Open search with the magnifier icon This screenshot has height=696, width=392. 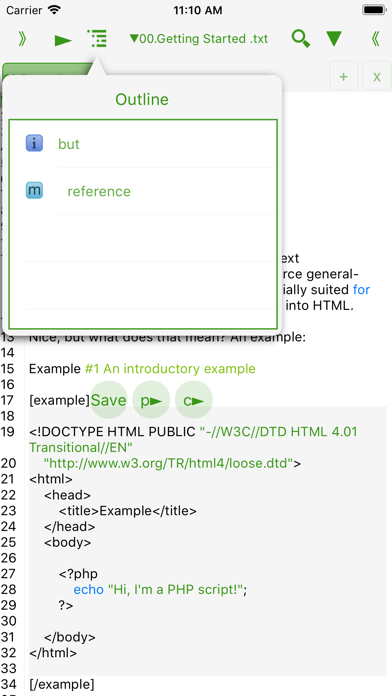point(301,39)
